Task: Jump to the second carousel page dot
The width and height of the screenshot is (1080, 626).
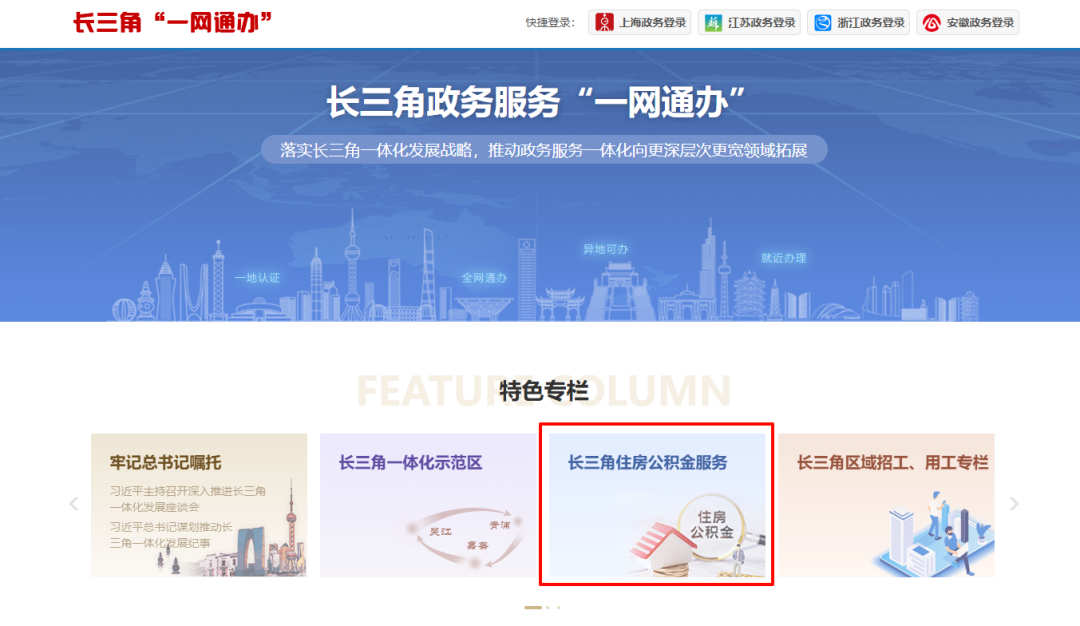Action: tap(548, 607)
